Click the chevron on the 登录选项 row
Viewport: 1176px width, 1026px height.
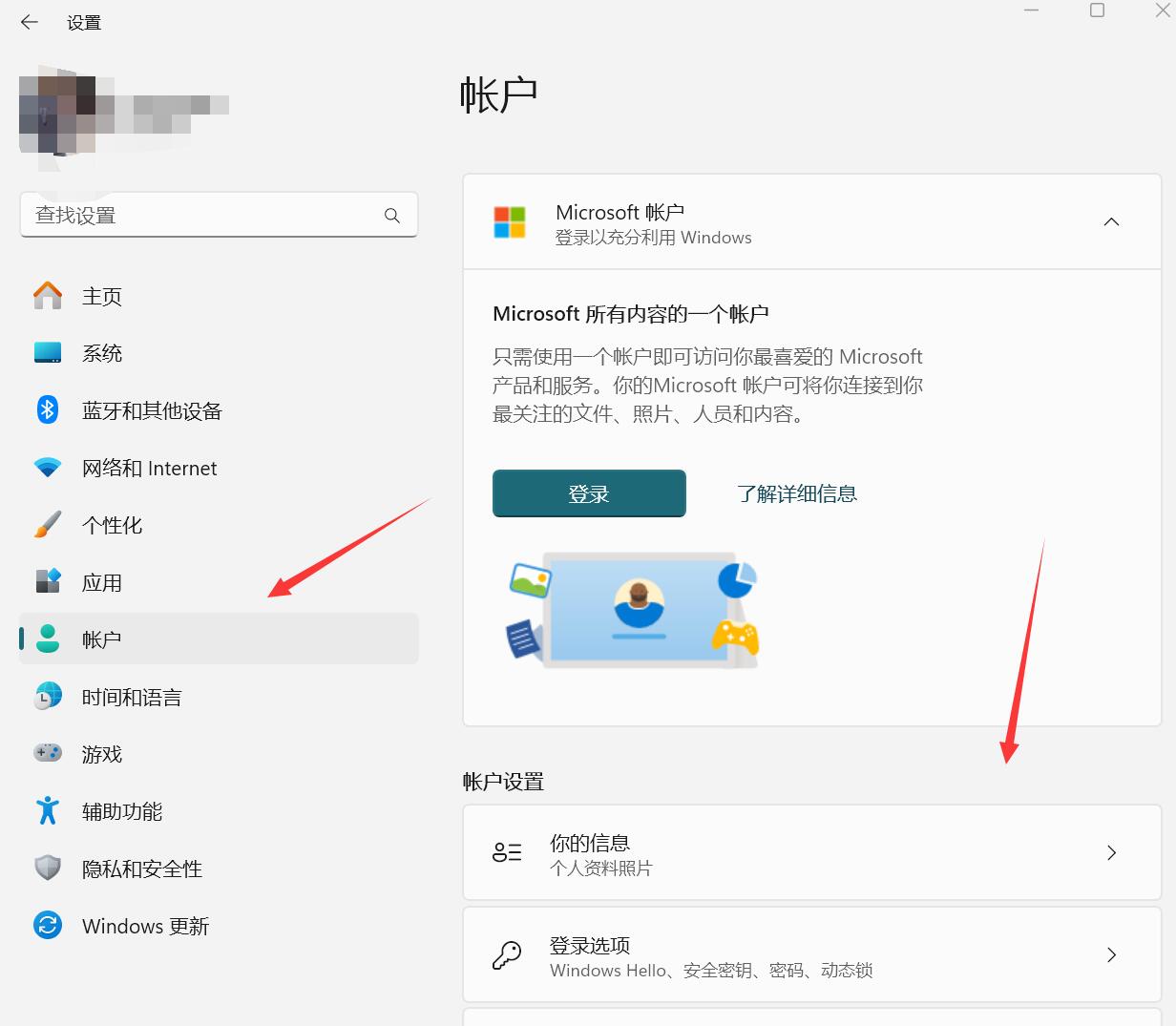(x=1111, y=954)
